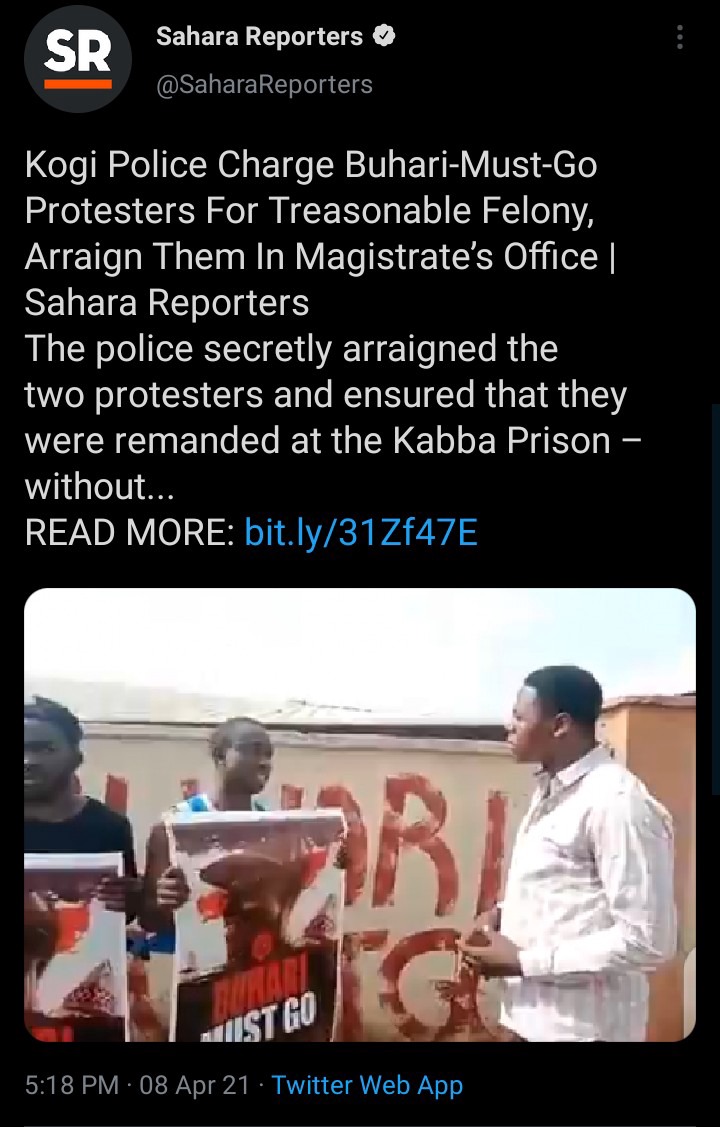Click the verified badge beside Sahara Reporters
This screenshot has width=720, height=1127.
click(x=384, y=36)
